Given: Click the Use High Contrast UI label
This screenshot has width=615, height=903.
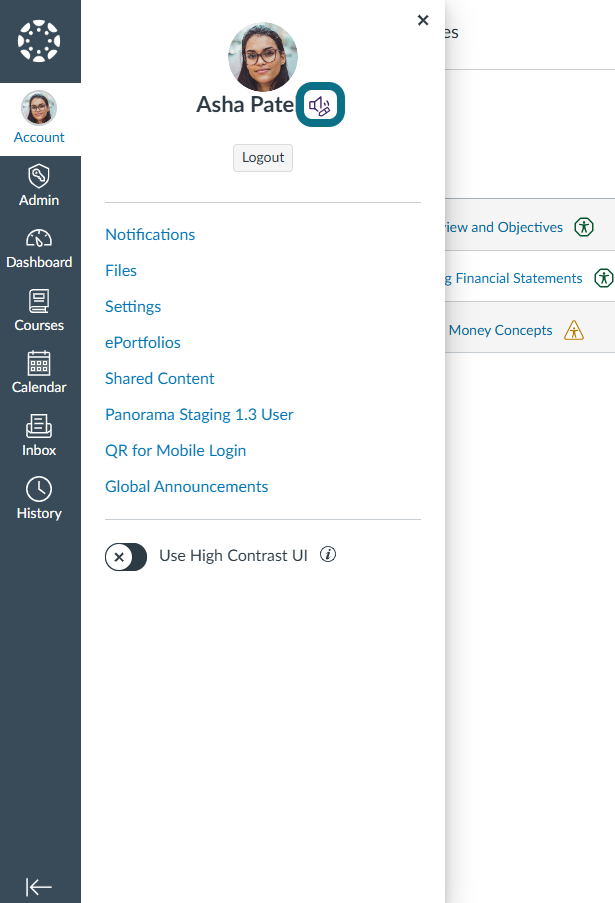Looking at the screenshot, I should [x=233, y=556].
